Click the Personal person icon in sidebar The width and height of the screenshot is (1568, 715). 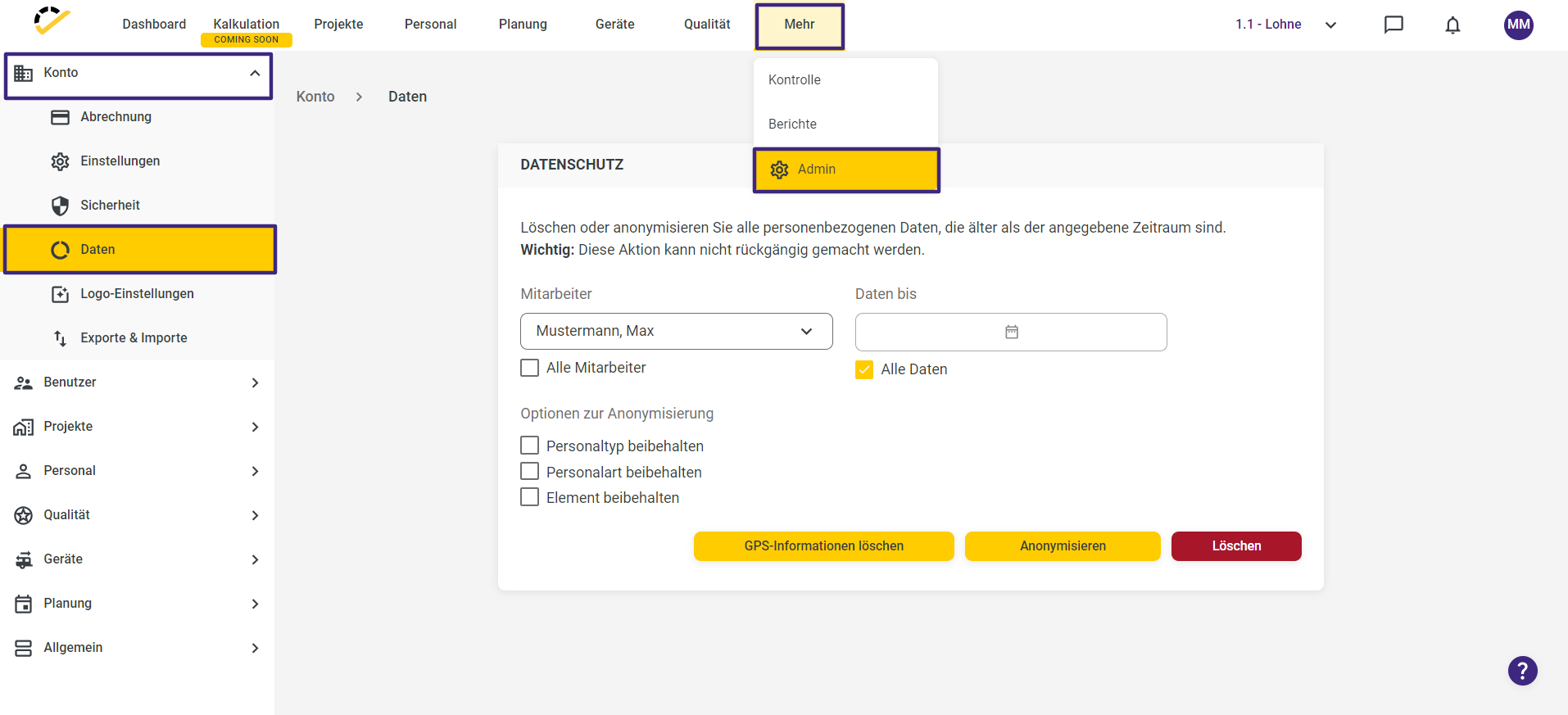(24, 471)
